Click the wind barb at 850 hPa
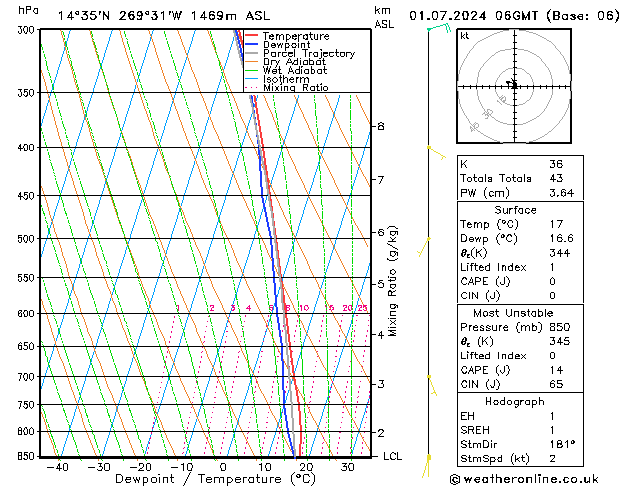Image resolution: width=629 pixels, height=486 pixels. [429, 463]
